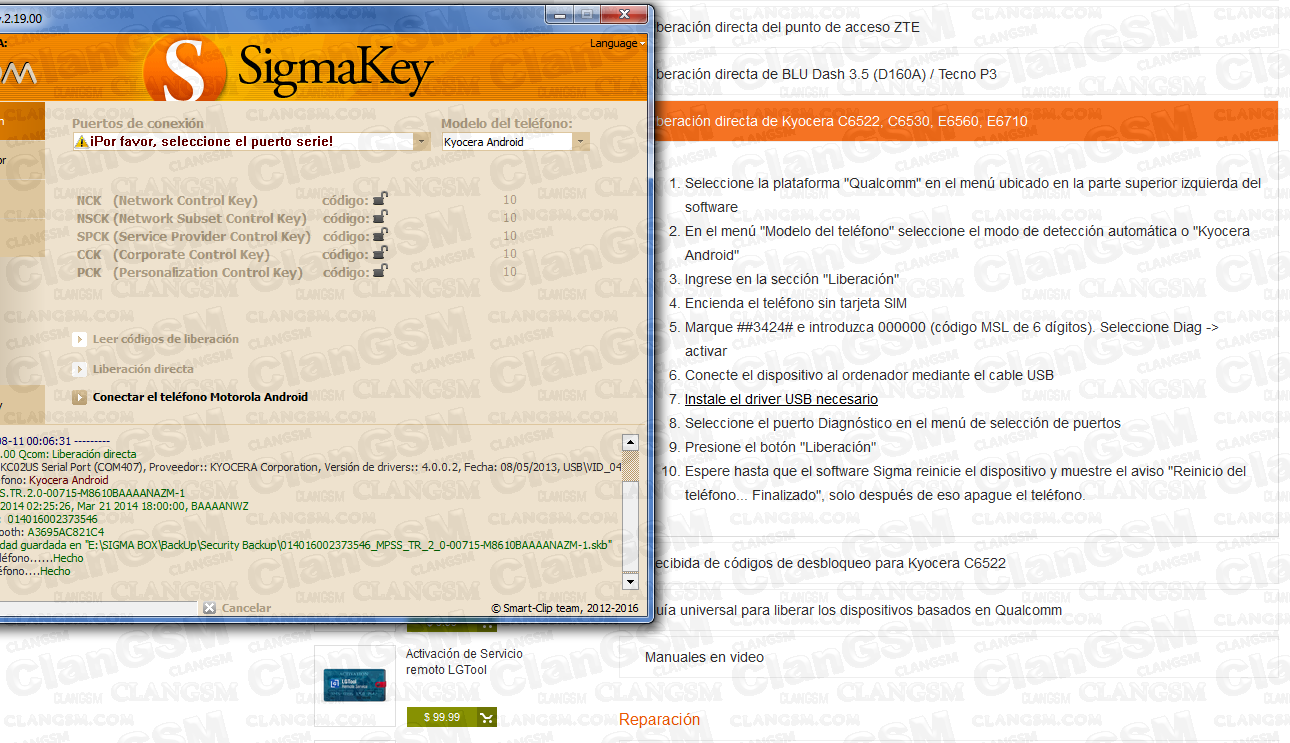
Task: Open the Puertos de conexión port dropdown
Action: 423,142
